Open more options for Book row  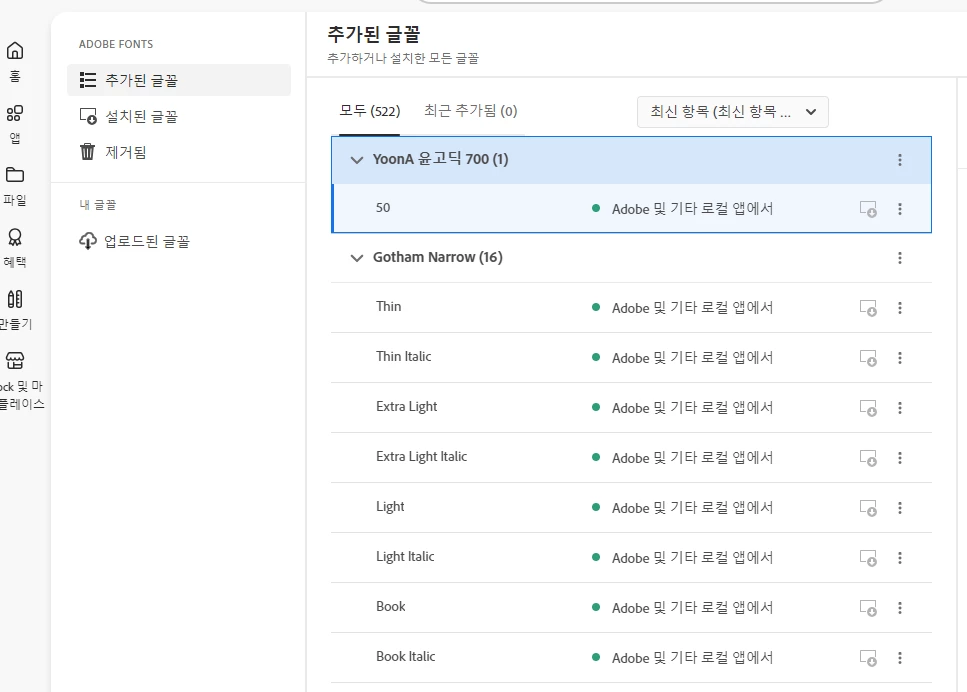[x=900, y=608]
